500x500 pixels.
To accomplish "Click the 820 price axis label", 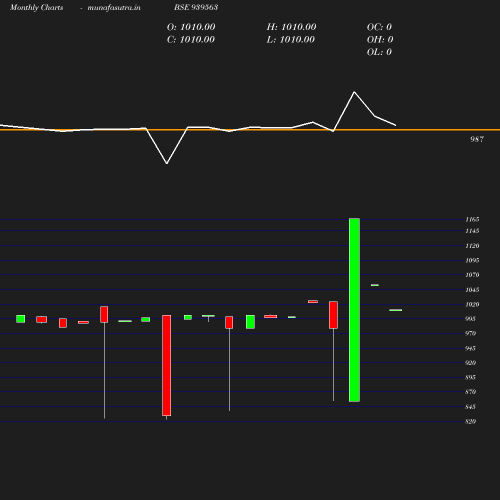I will coord(470,421).
